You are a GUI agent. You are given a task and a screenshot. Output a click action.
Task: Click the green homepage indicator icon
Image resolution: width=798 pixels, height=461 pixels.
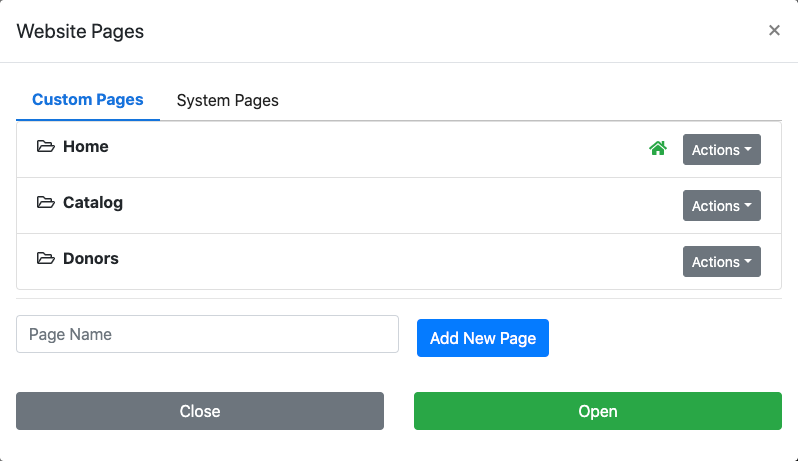[657, 149]
